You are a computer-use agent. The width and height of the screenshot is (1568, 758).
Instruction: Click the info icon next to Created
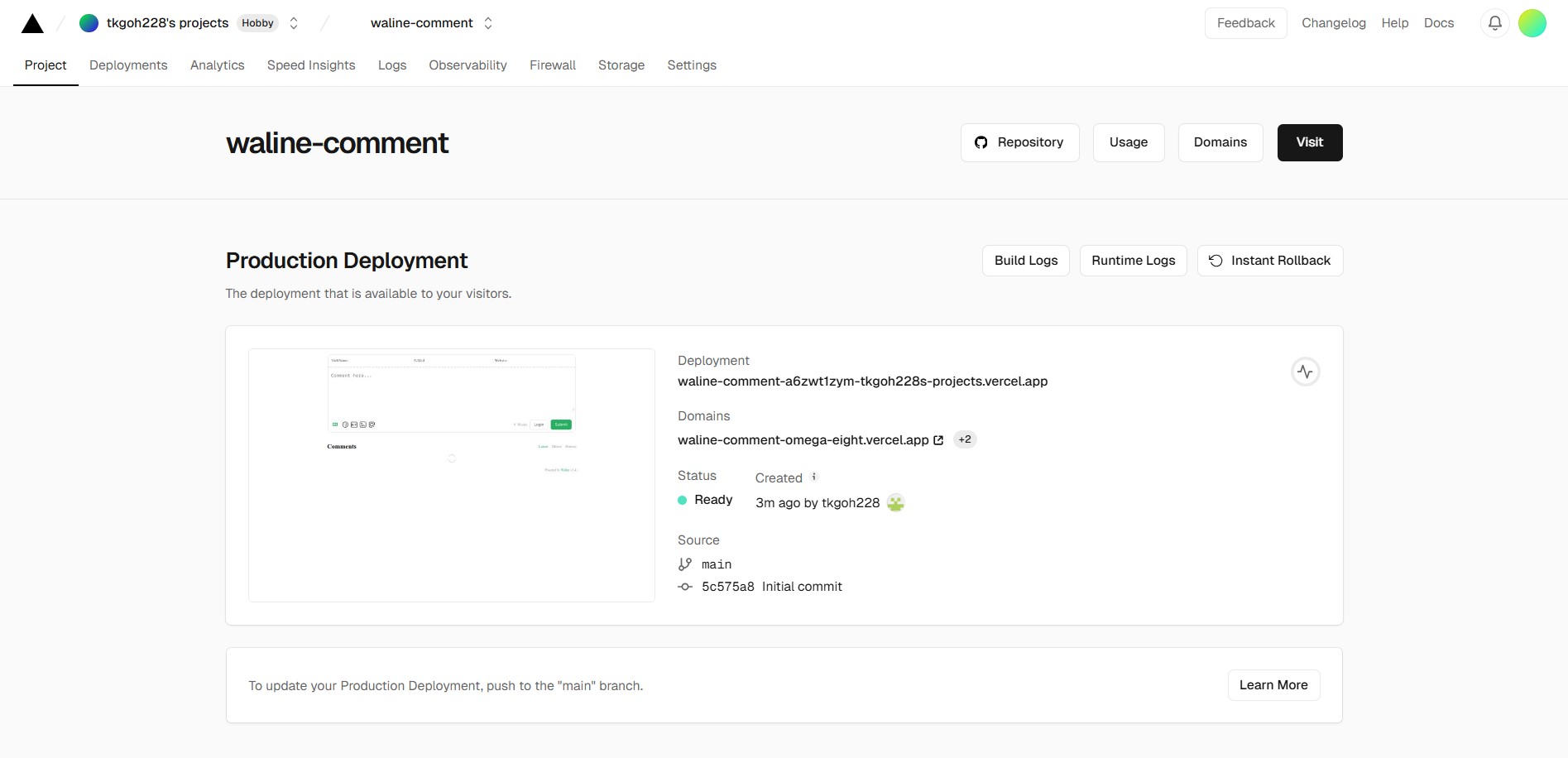pyautogui.click(x=814, y=477)
